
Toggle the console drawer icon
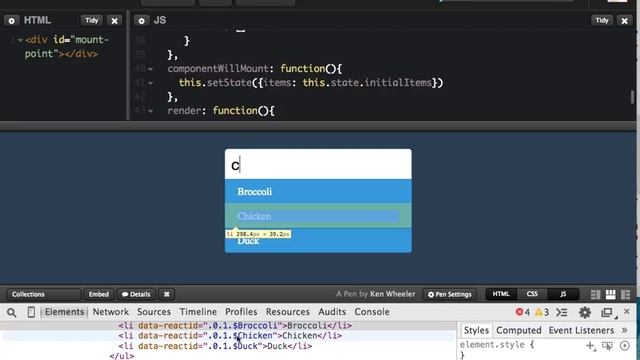(562, 312)
